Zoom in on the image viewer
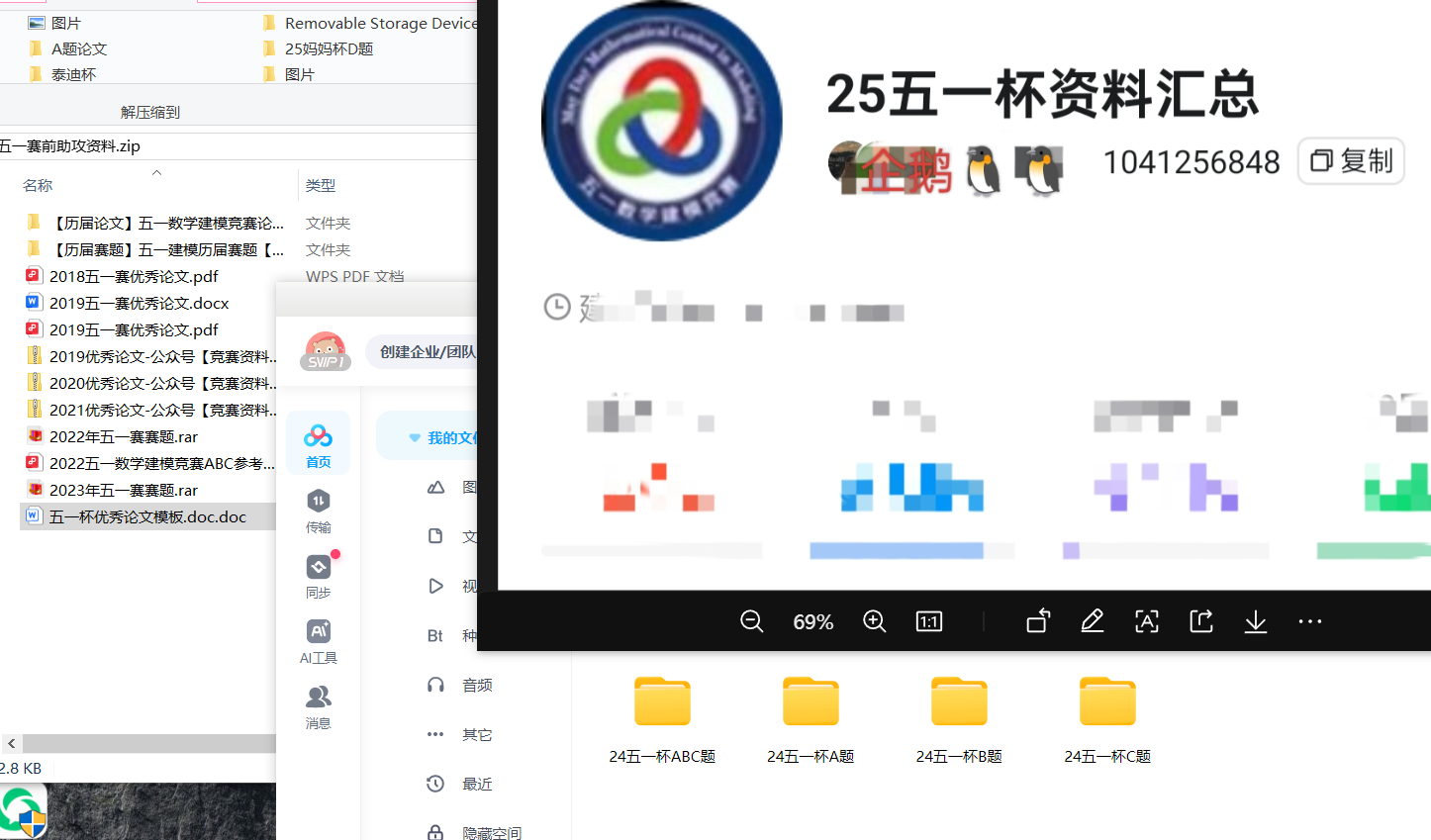1431x840 pixels. (874, 621)
